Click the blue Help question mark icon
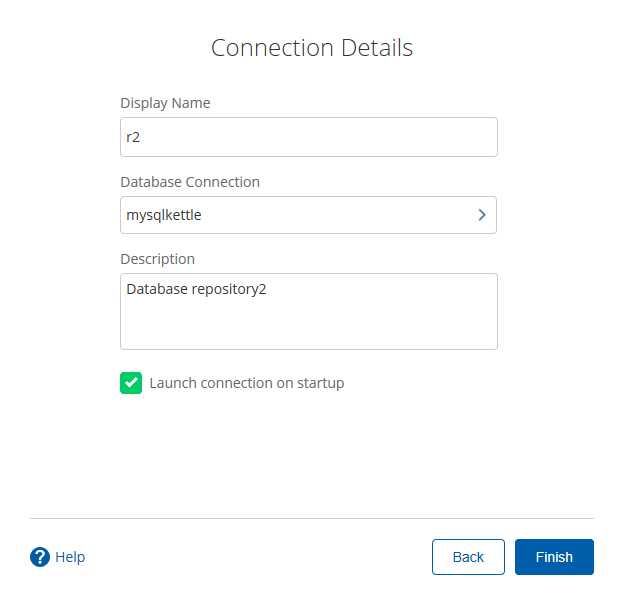The image size is (624, 601). (40, 557)
